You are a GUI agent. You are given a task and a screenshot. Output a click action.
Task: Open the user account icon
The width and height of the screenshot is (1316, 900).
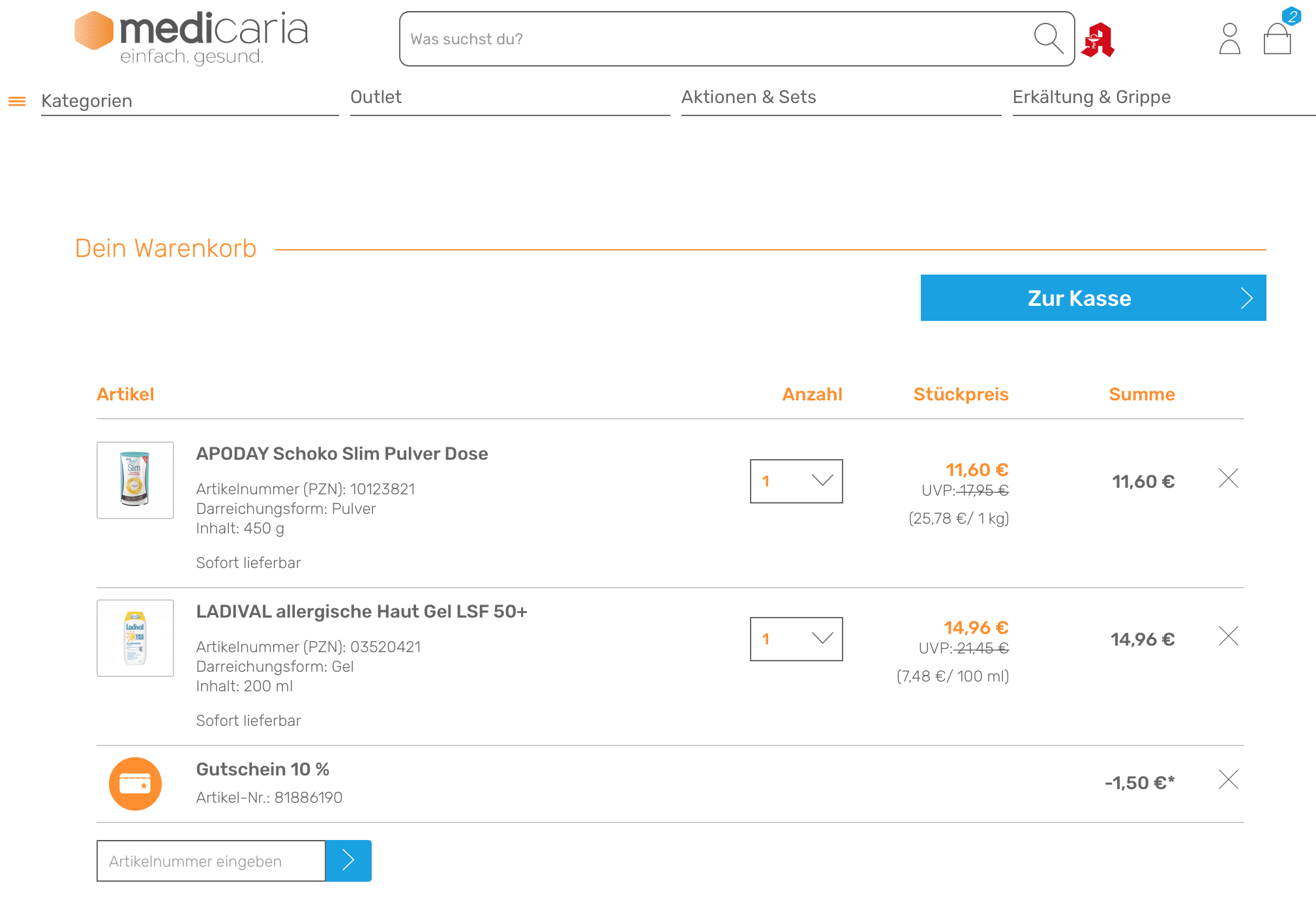[1229, 38]
